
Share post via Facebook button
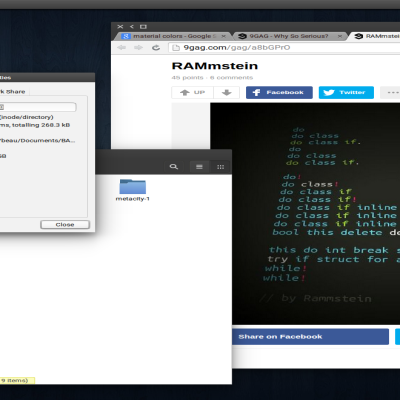(279, 92)
